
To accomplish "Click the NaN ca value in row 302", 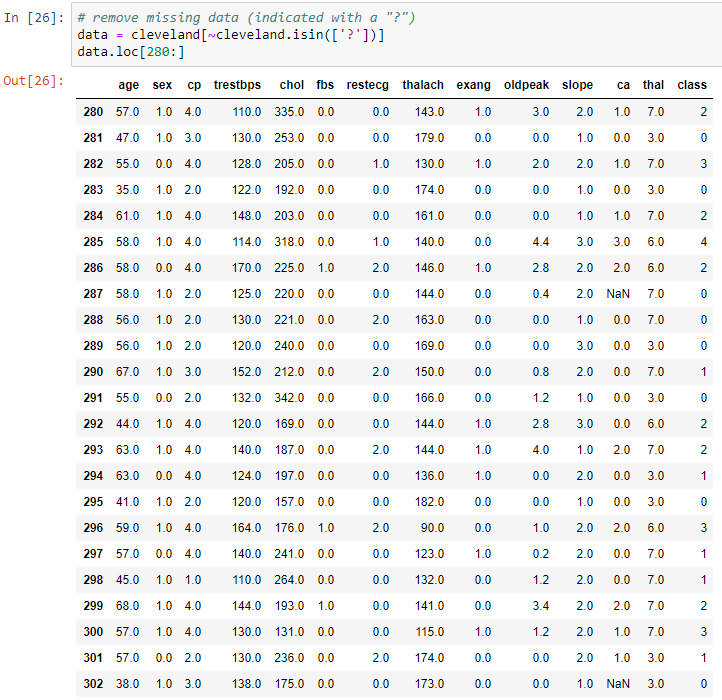I will click(x=618, y=684).
